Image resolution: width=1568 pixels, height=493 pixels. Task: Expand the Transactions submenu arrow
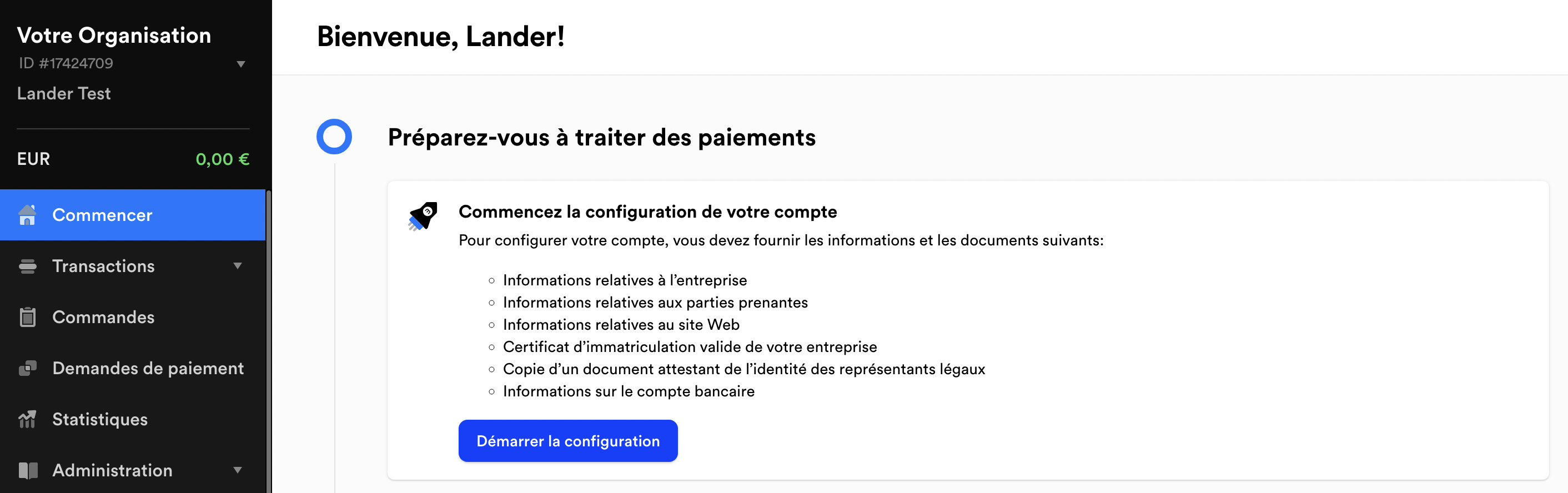pyautogui.click(x=238, y=266)
